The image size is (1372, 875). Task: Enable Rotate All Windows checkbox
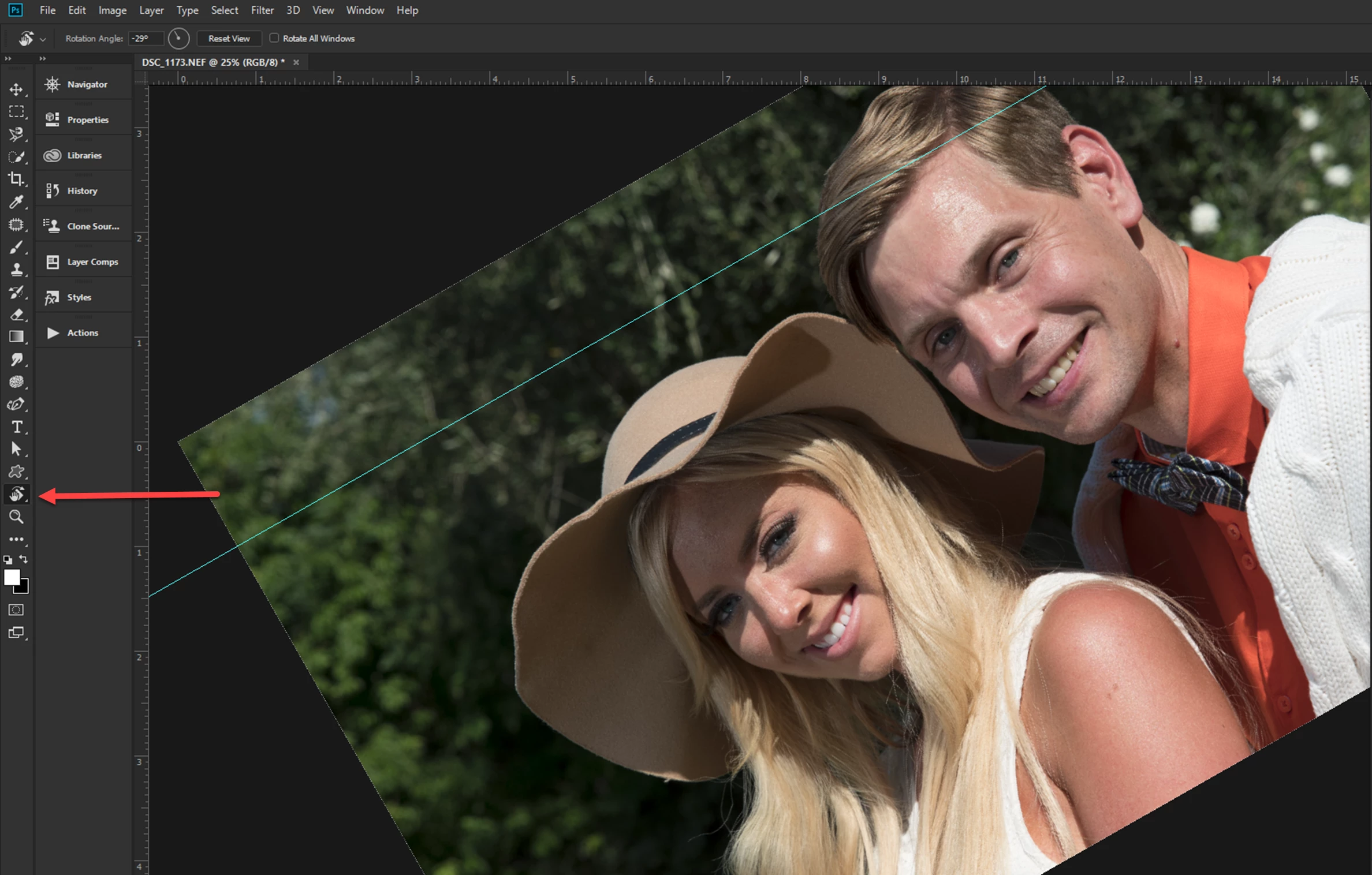(274, 38)
